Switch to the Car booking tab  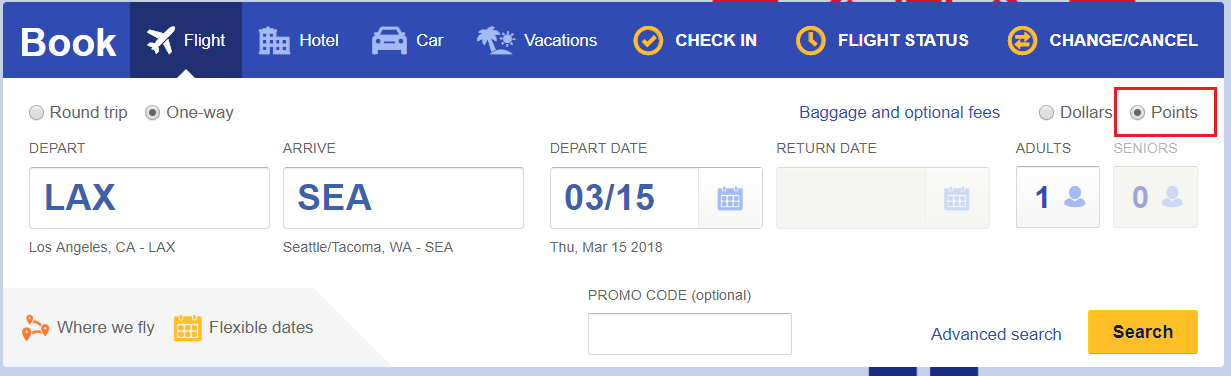tap(407, 41)
